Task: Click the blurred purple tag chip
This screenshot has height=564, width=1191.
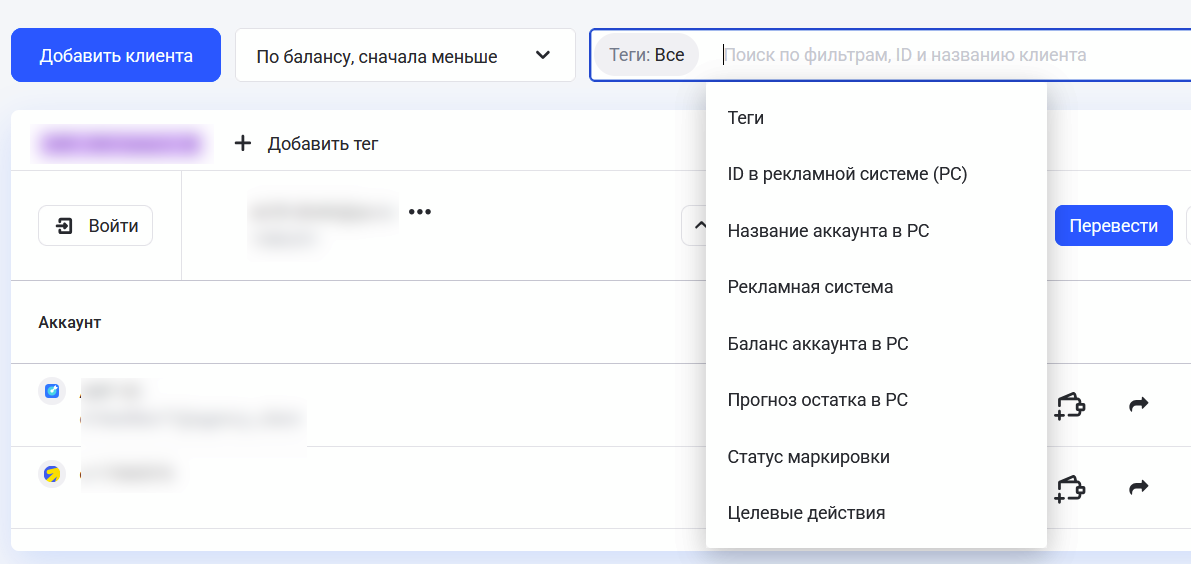Action: point(122,144)
